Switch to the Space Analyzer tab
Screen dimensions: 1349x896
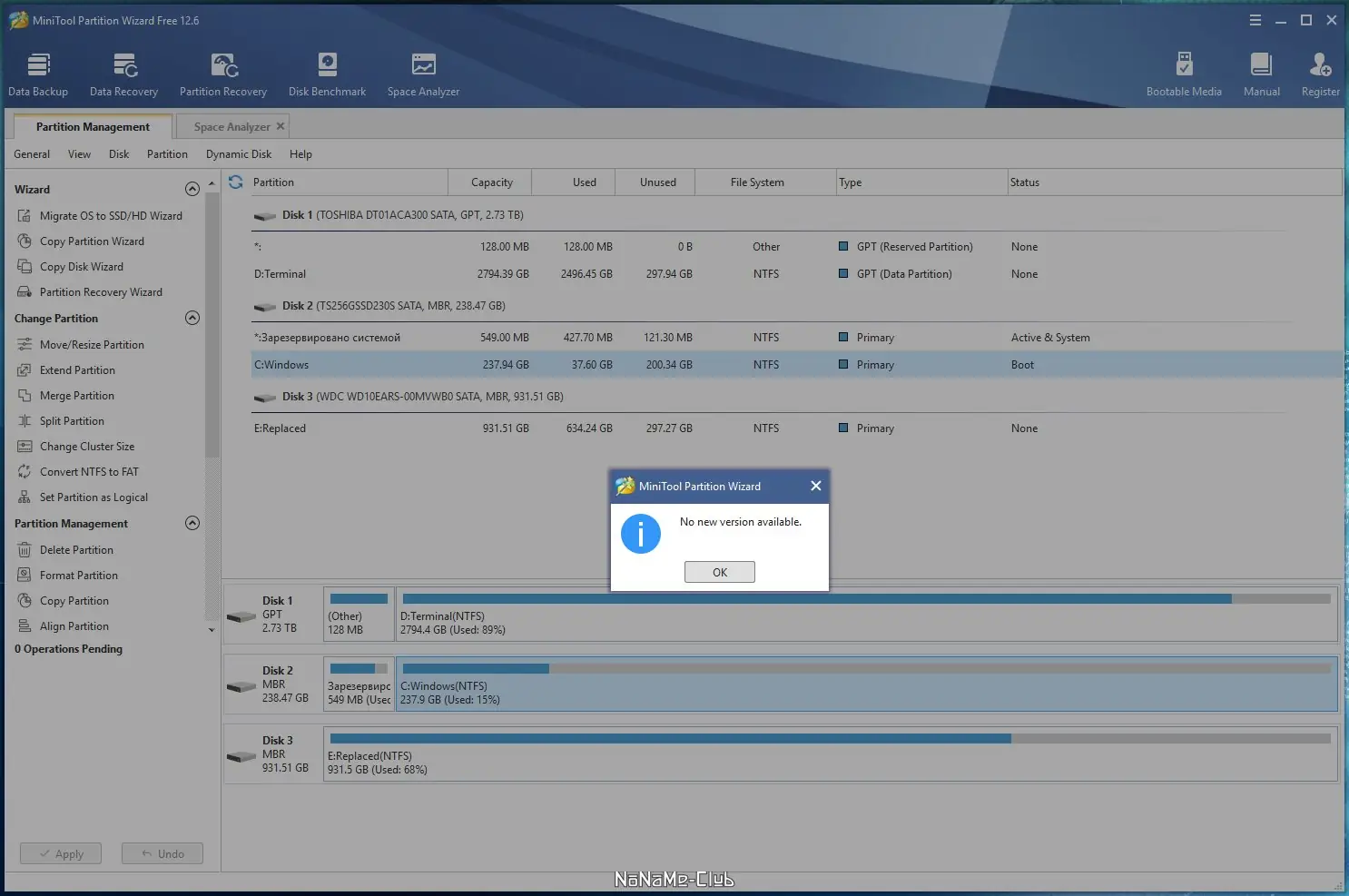click(x=231, y=127)
